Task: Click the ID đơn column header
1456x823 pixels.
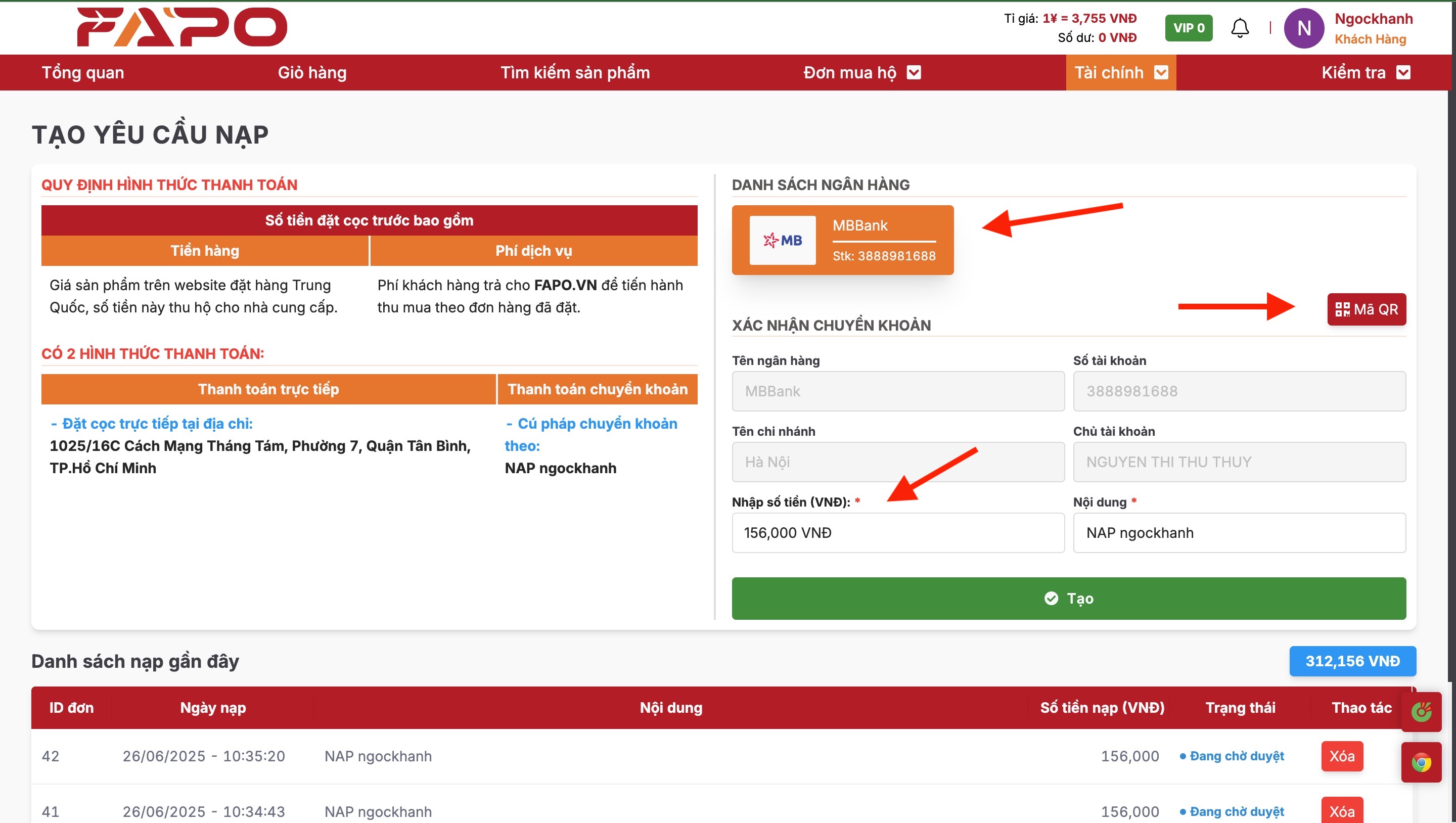Action: point(71,707)
